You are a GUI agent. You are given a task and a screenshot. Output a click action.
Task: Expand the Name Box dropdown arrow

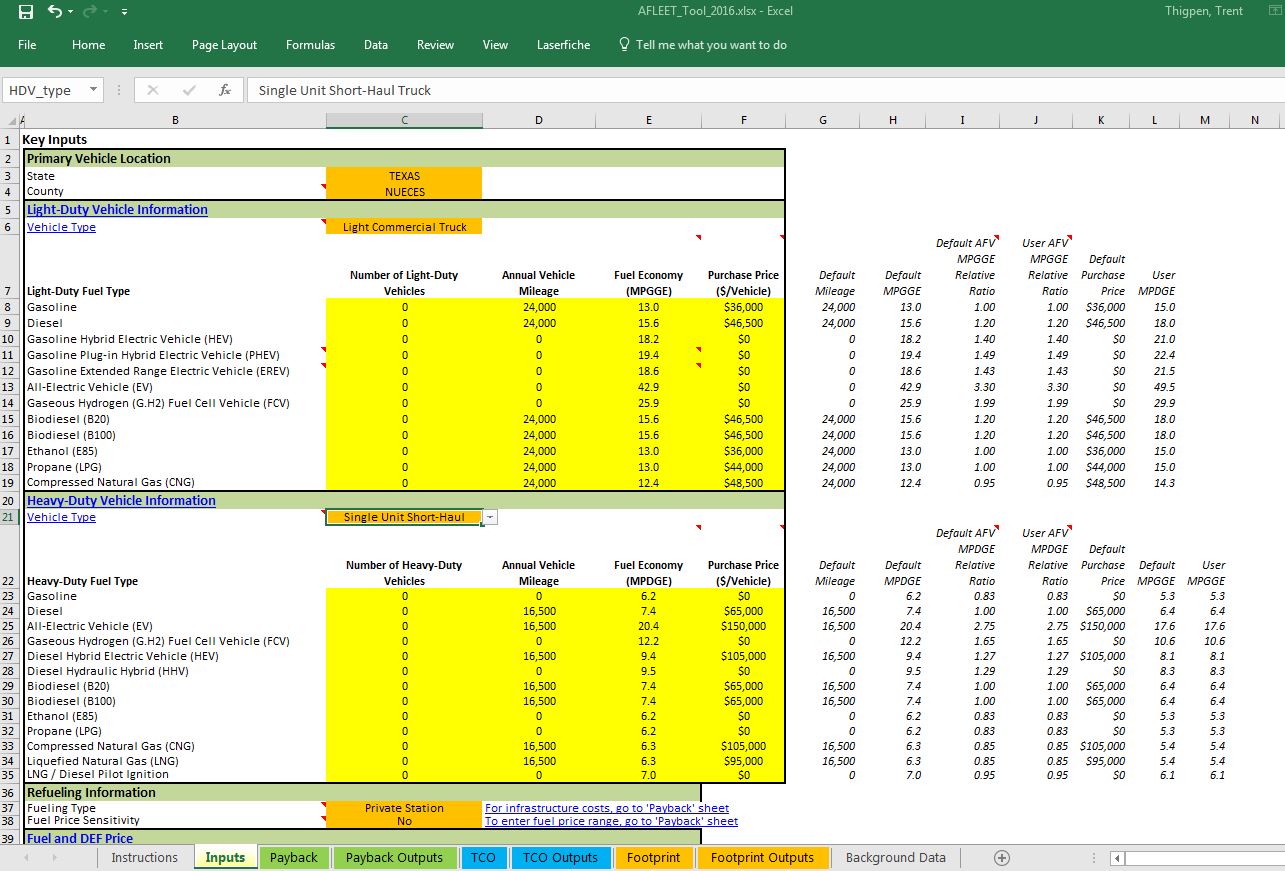pos(94,90)
